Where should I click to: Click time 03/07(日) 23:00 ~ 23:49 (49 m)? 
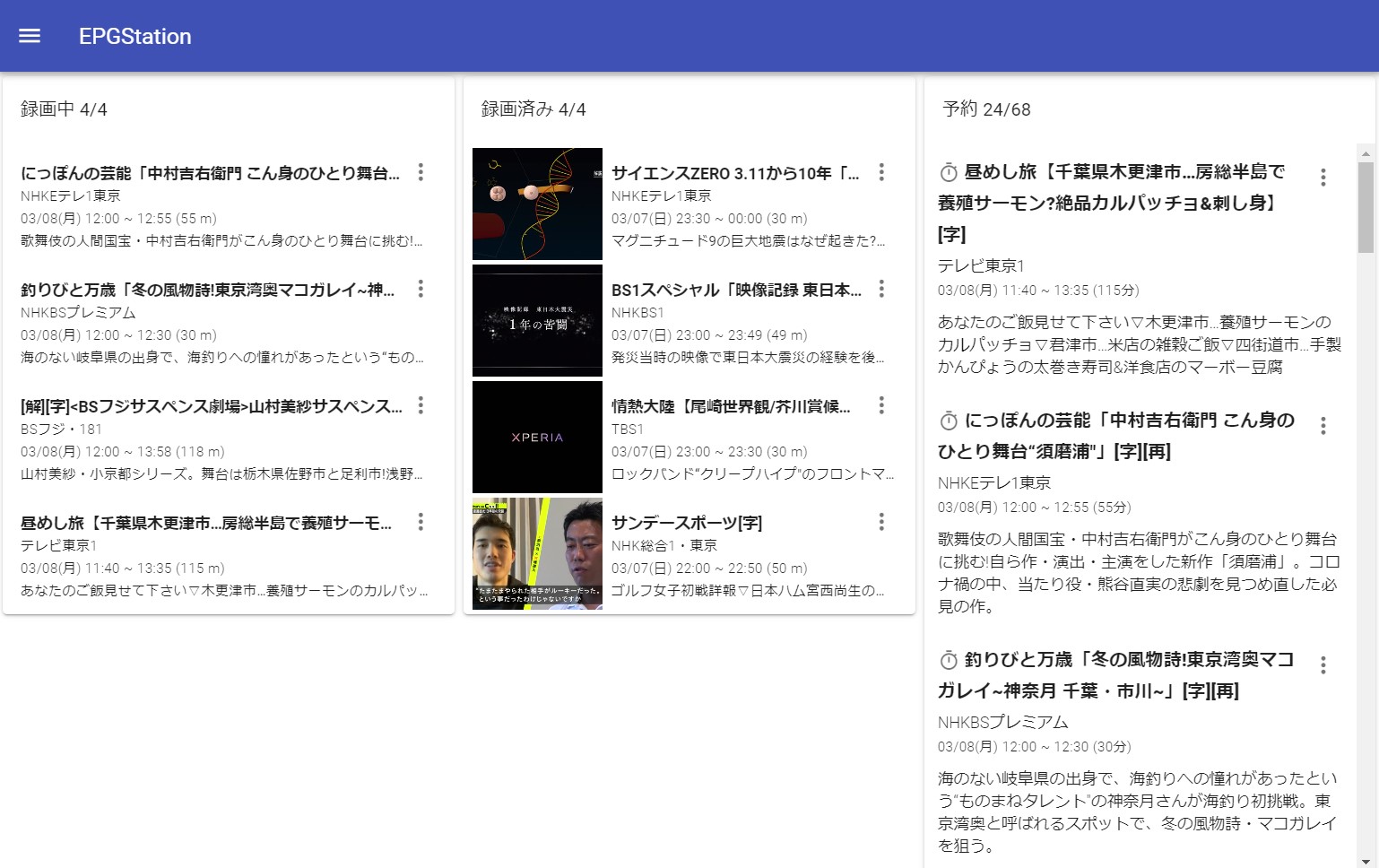709,334
